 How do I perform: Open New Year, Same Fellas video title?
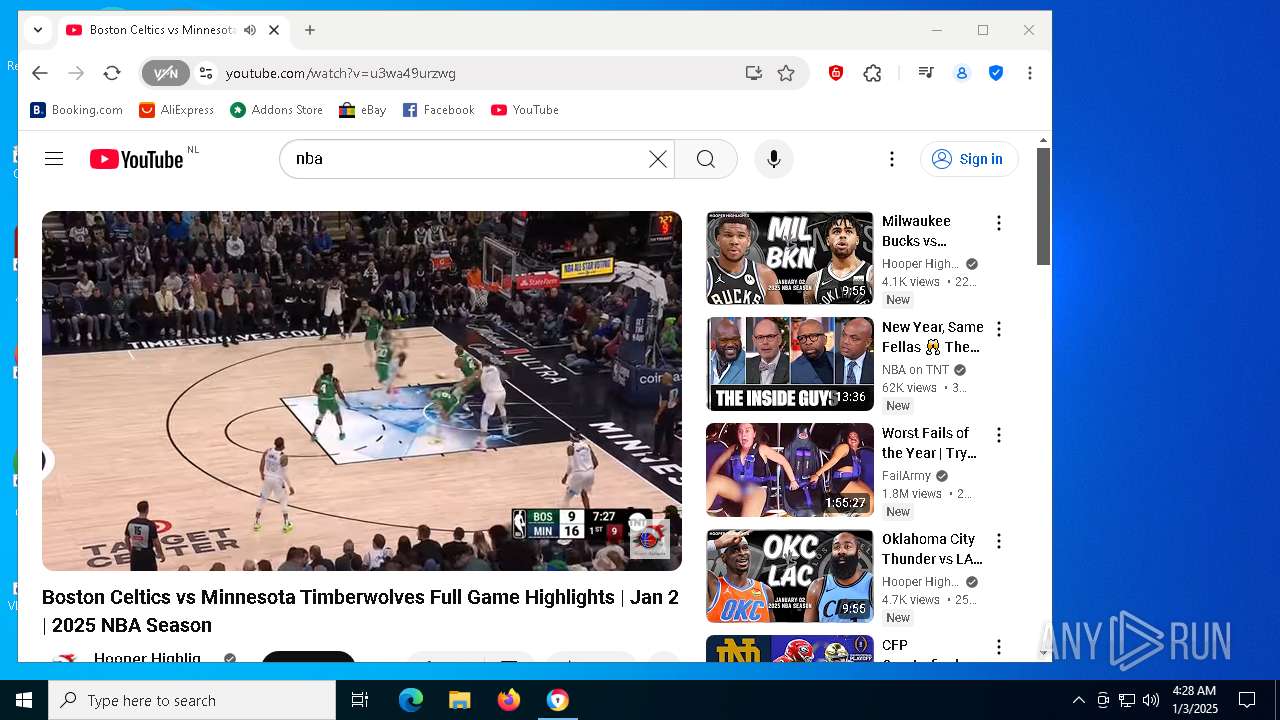[933, 337]
